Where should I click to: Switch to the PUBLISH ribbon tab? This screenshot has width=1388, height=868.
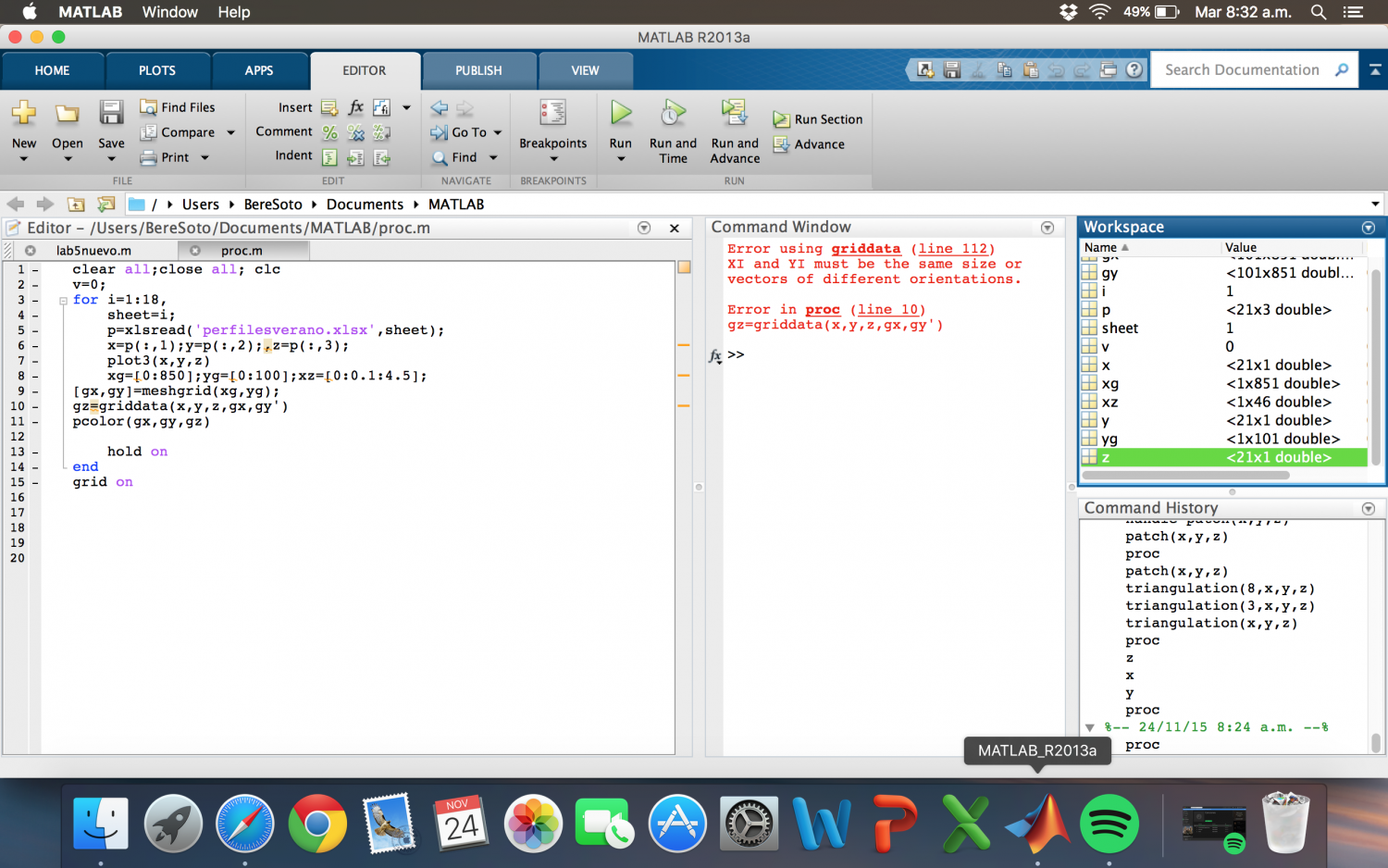[x=478, y=70]
